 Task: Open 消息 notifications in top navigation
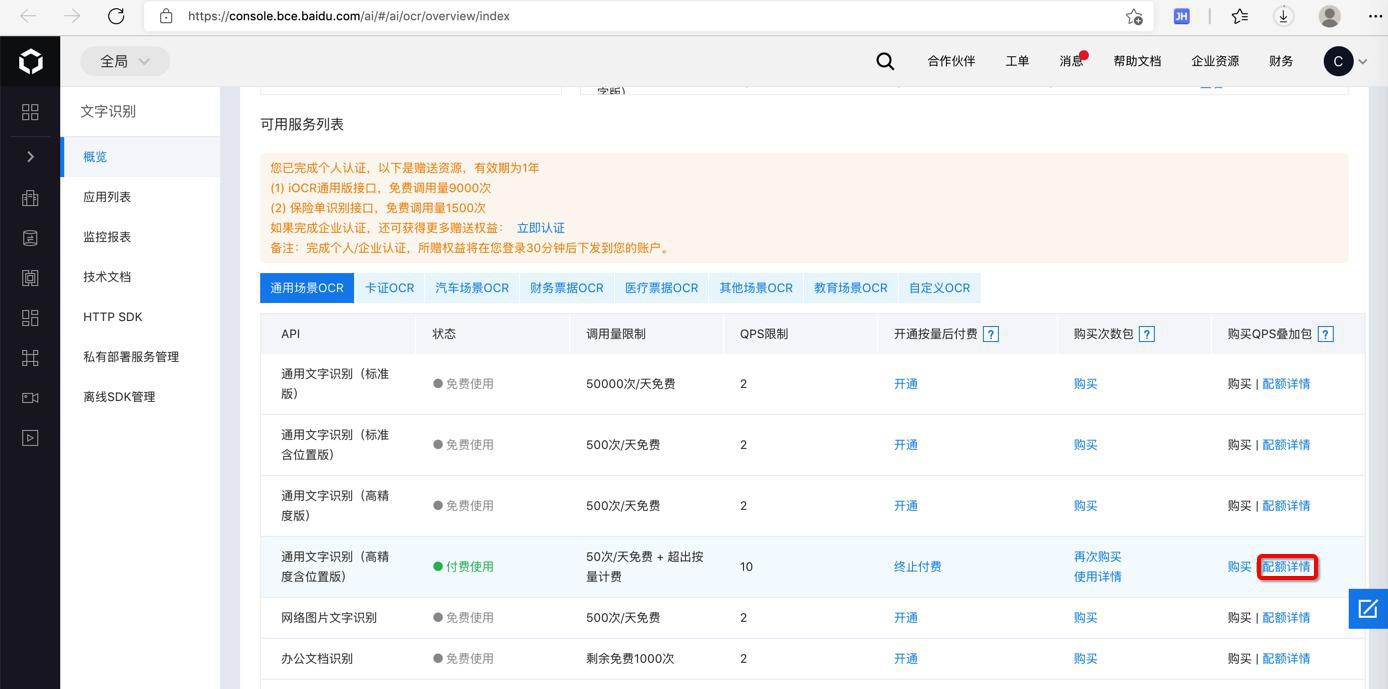[x=1072, y=61]
